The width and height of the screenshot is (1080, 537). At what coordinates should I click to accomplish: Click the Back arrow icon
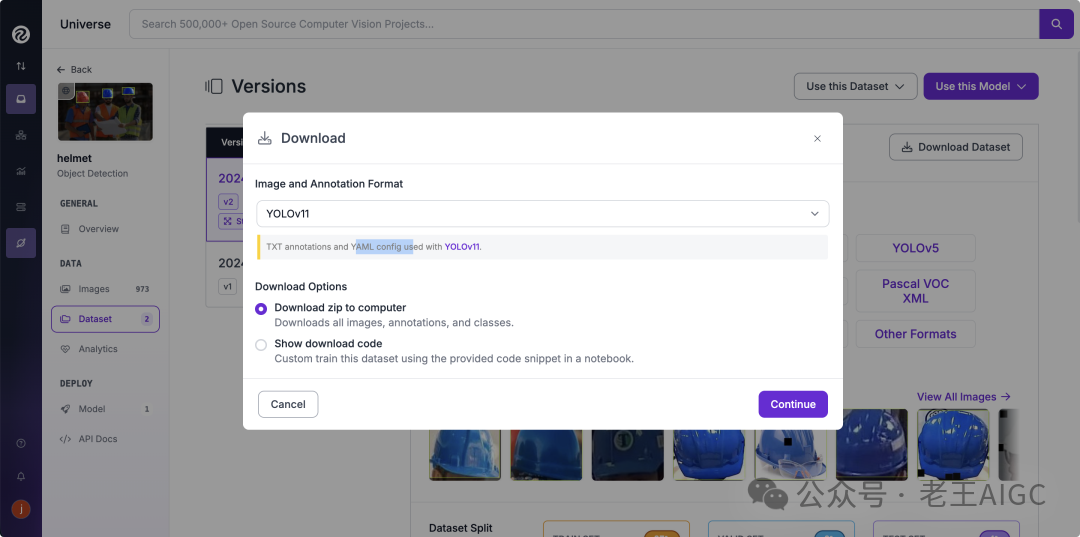(x=61, y=70)
